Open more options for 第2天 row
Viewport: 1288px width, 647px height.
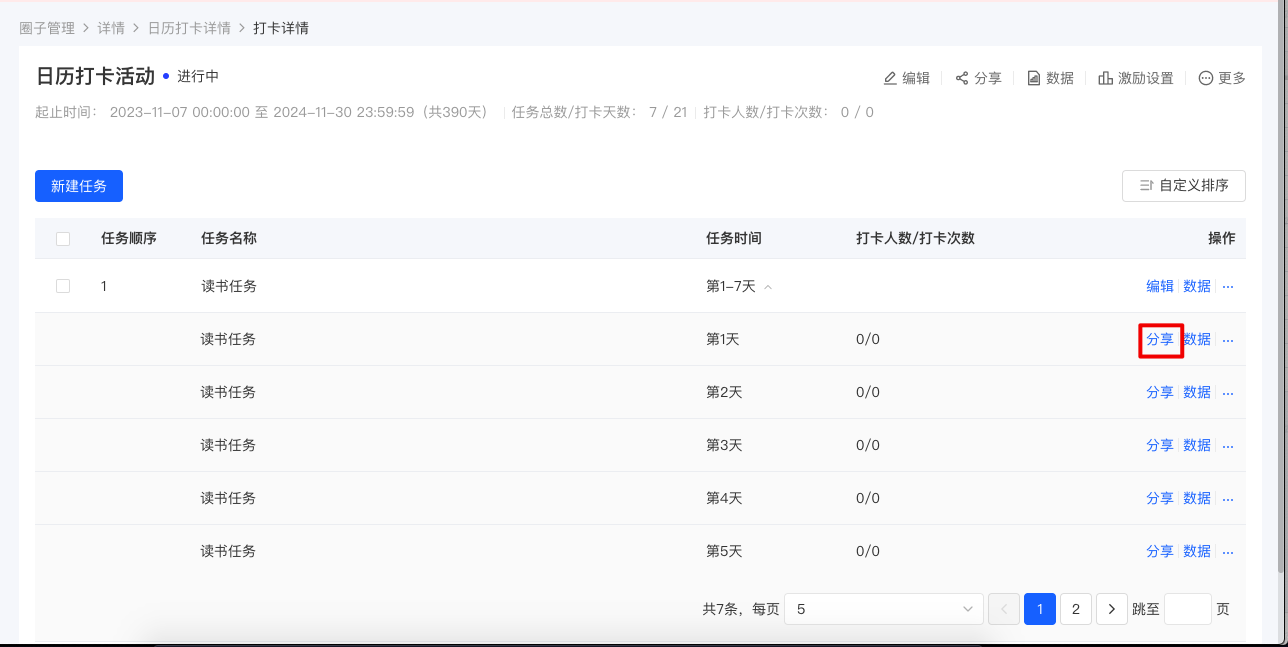(x=1228, y=393)
